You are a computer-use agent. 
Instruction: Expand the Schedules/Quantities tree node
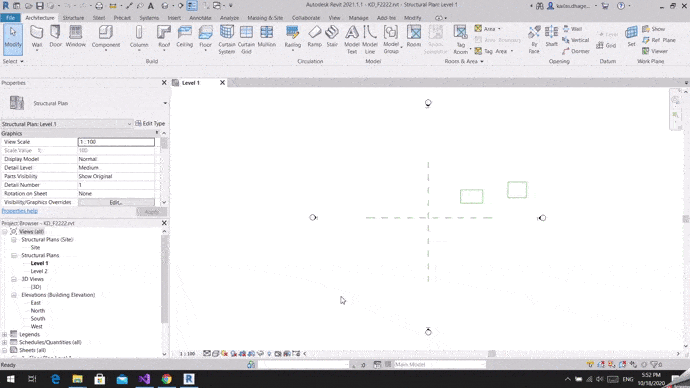[4, 342]
